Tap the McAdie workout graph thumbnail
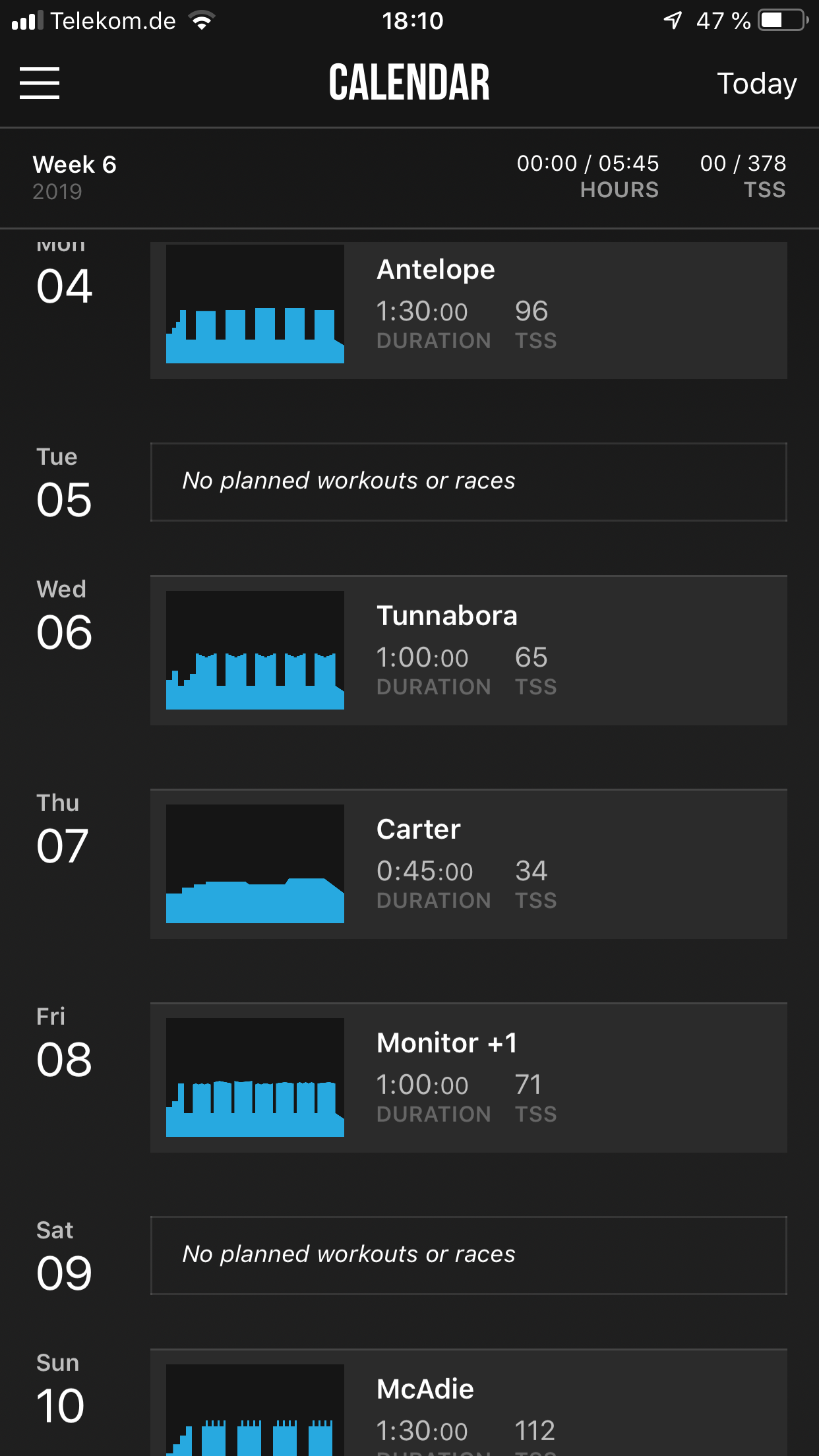The height and width of the screenshot is (1456, 819). tap(255, 1411)
